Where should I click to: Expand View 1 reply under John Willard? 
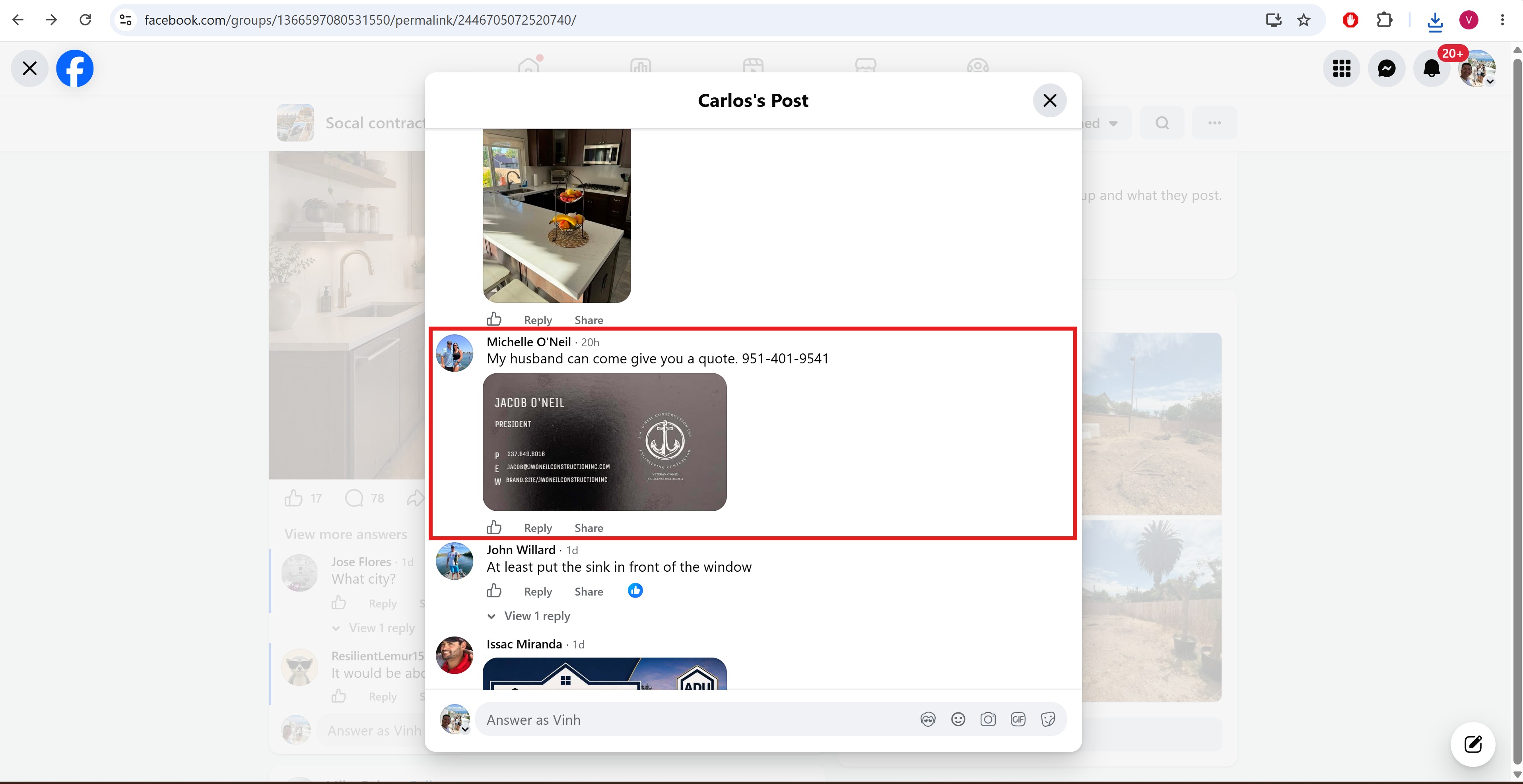[528, 616]
